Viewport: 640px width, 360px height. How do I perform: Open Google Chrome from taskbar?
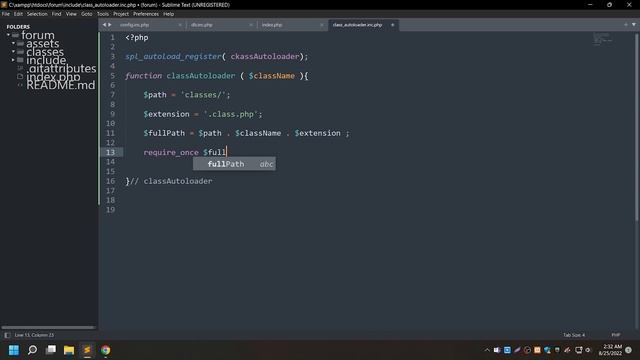(x=105, y=350)
